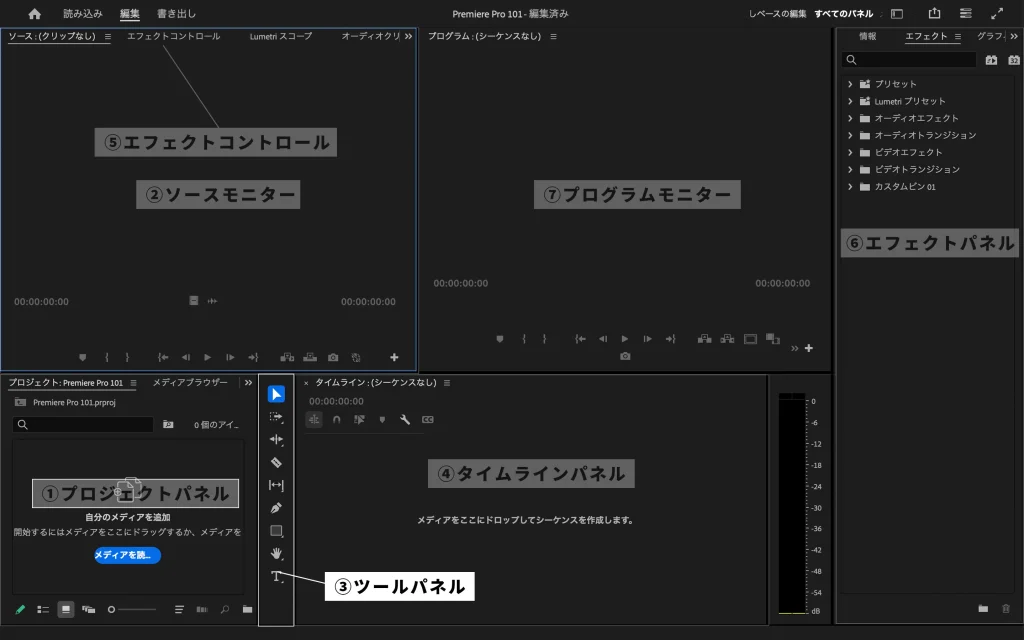Click the blue メディアを読み込み button
Screen dimensions: 1024x640
tap(125, 555)
